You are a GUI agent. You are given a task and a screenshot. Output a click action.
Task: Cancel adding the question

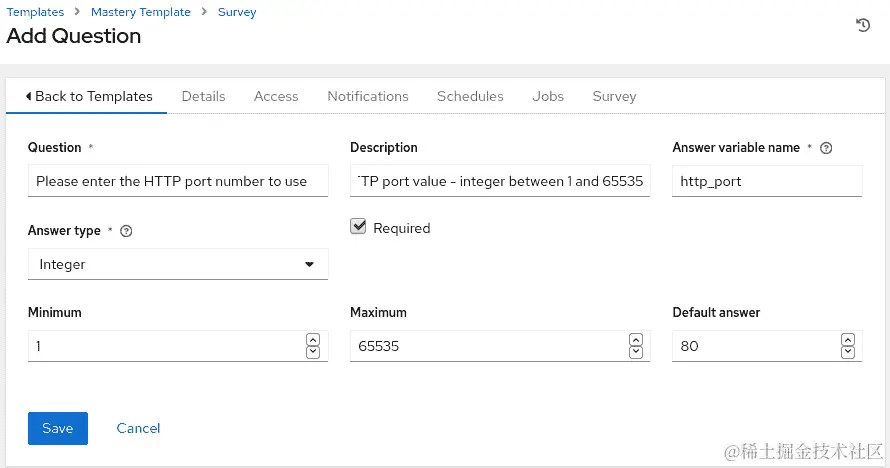click(x=138, y=428)
